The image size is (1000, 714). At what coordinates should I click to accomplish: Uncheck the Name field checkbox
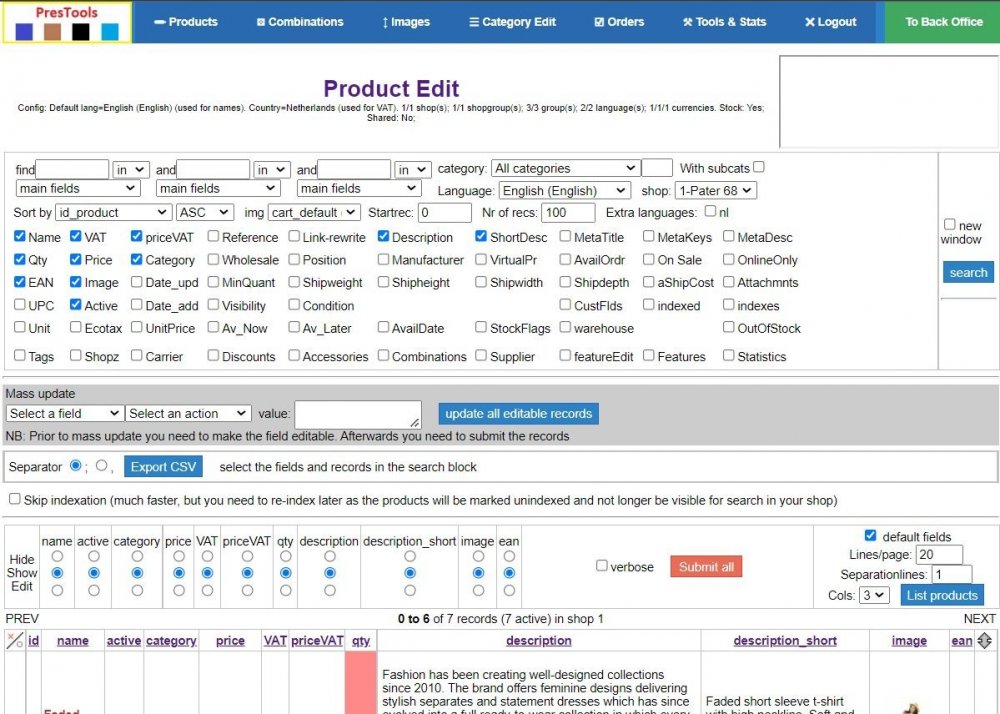point(20,237)
